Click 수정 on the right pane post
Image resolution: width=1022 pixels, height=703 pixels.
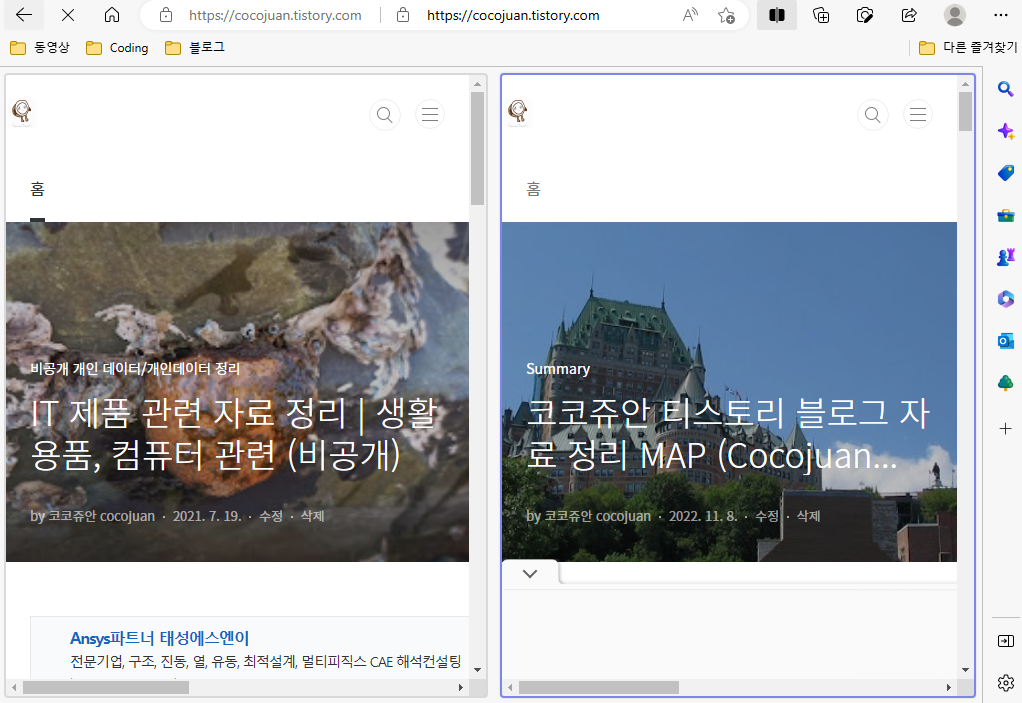point(766,516)
